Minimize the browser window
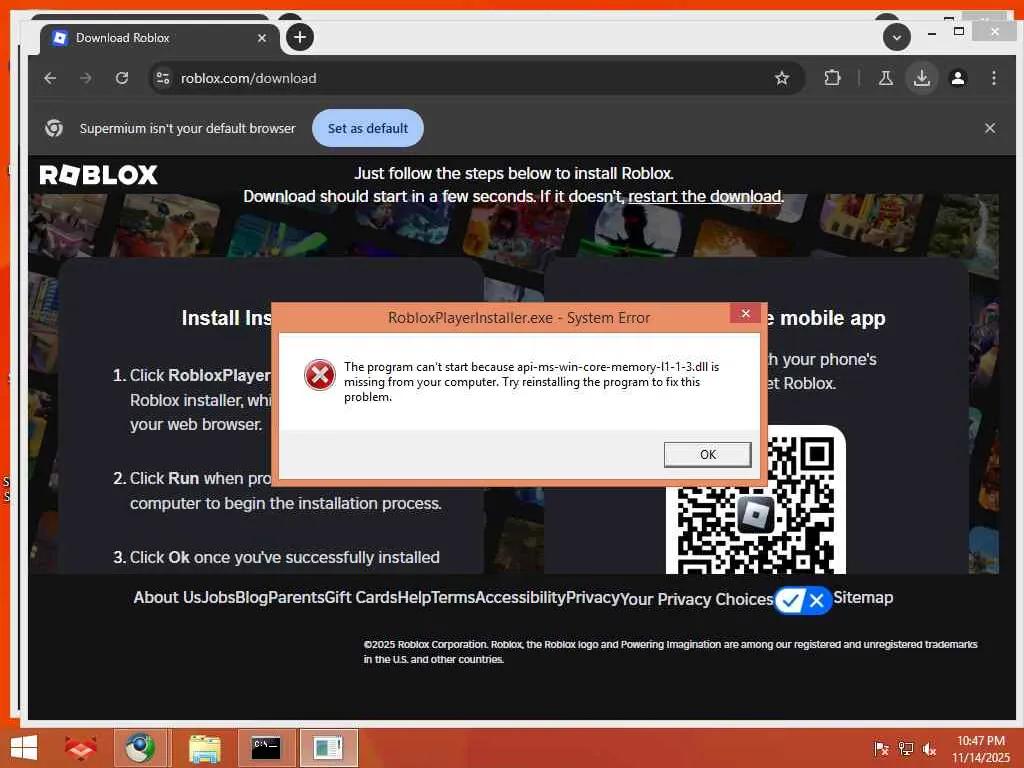The image size is (1024, 768). click(932, 33)
